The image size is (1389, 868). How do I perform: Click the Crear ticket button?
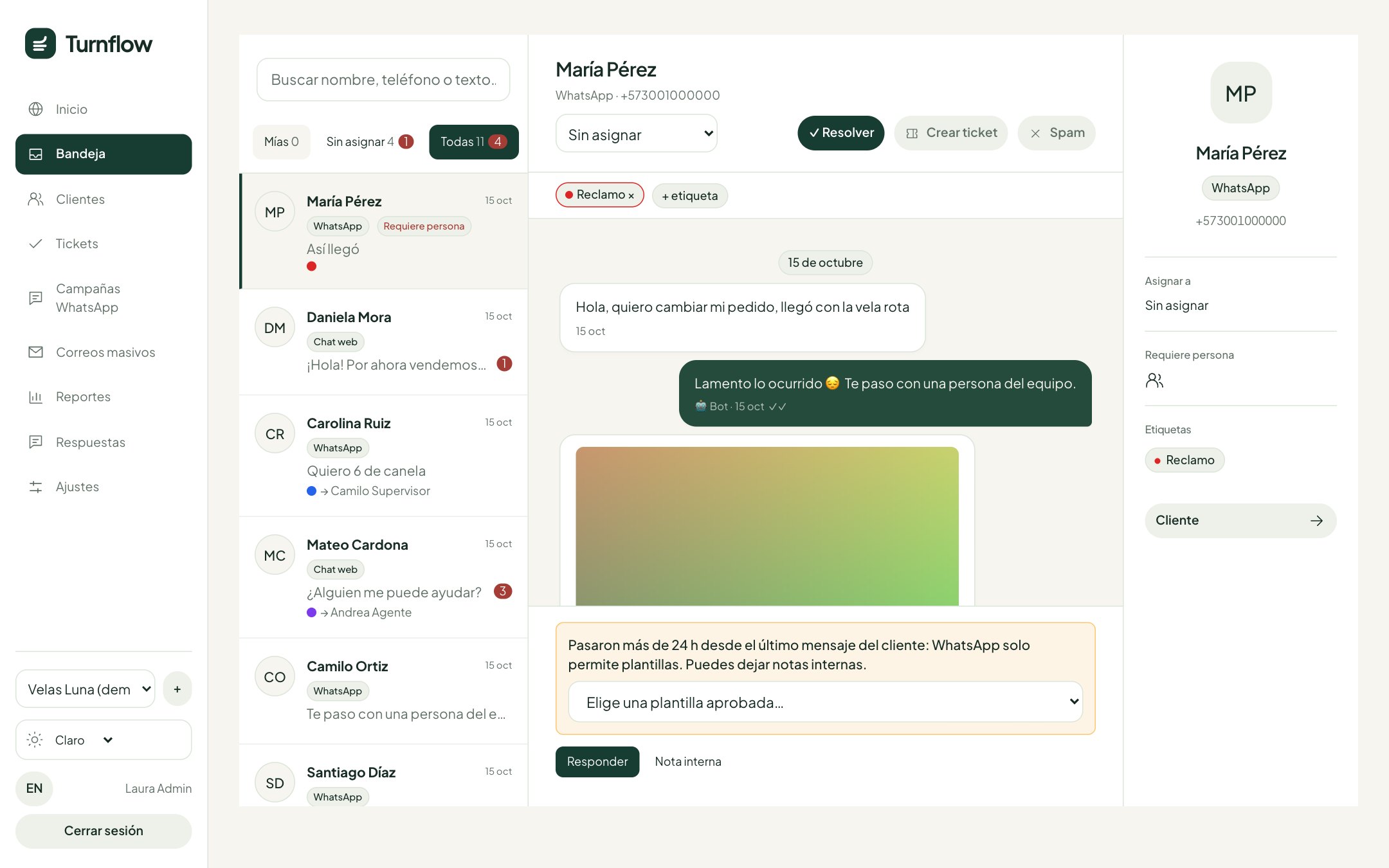tap(951, 133)
